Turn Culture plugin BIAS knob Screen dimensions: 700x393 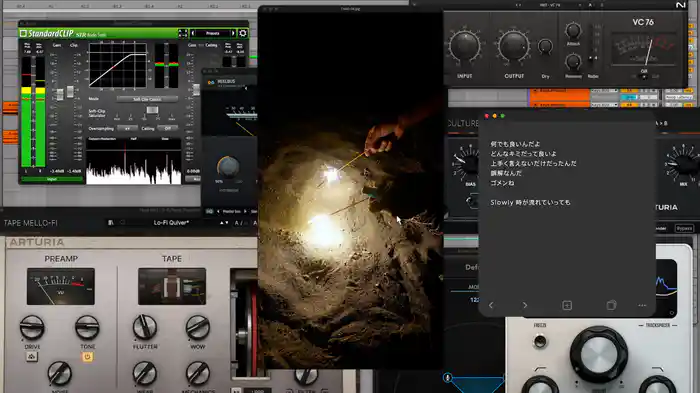tap(468, 163)
